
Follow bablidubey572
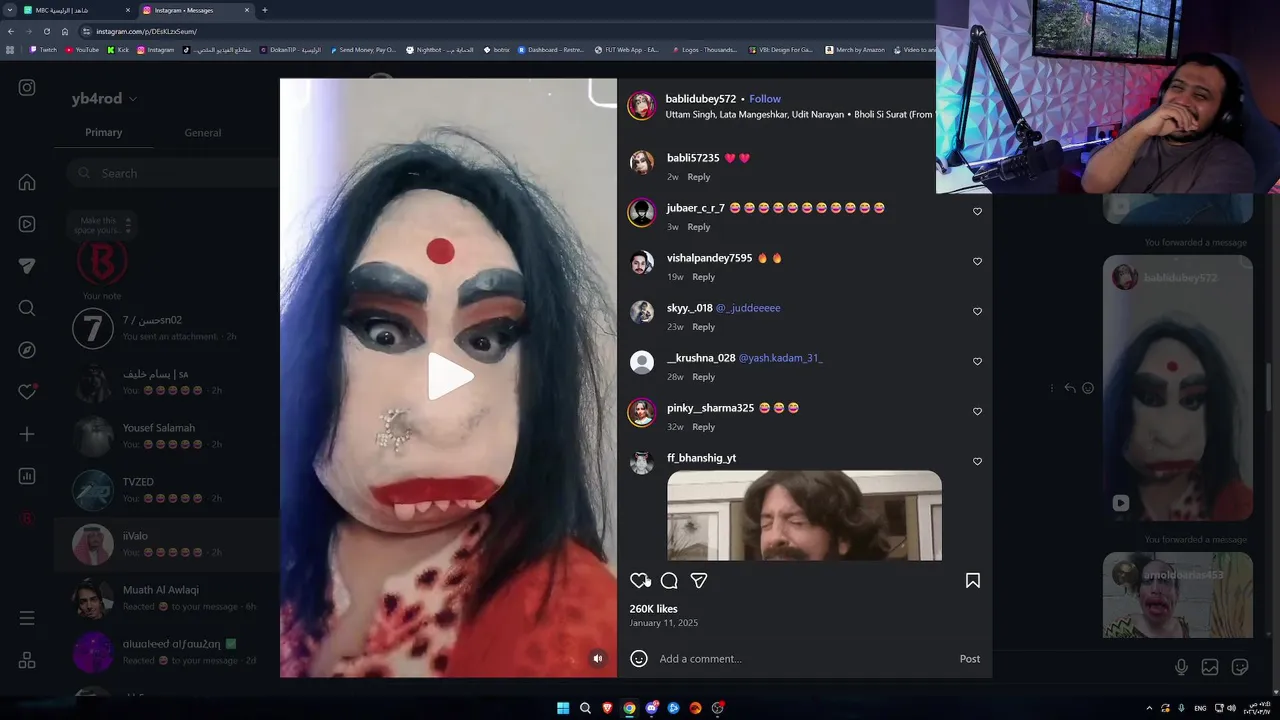[765, 99]
